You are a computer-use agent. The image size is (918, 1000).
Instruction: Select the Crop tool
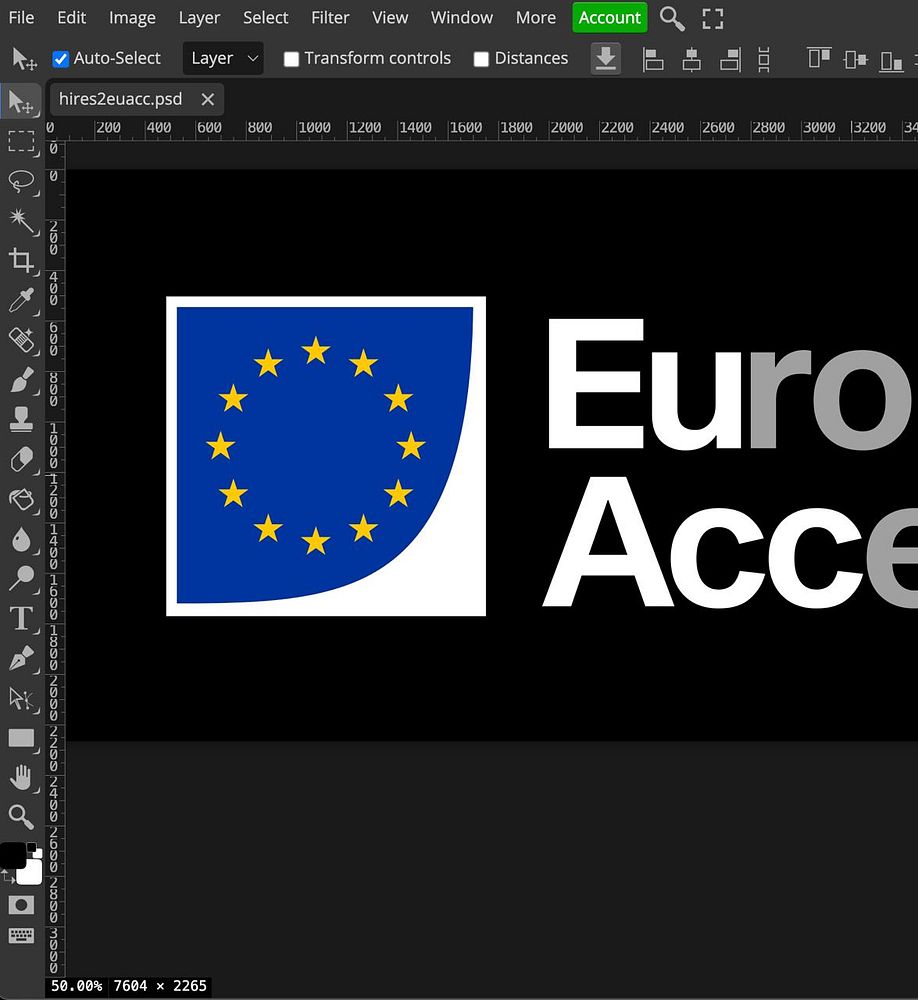pos(21,260)
